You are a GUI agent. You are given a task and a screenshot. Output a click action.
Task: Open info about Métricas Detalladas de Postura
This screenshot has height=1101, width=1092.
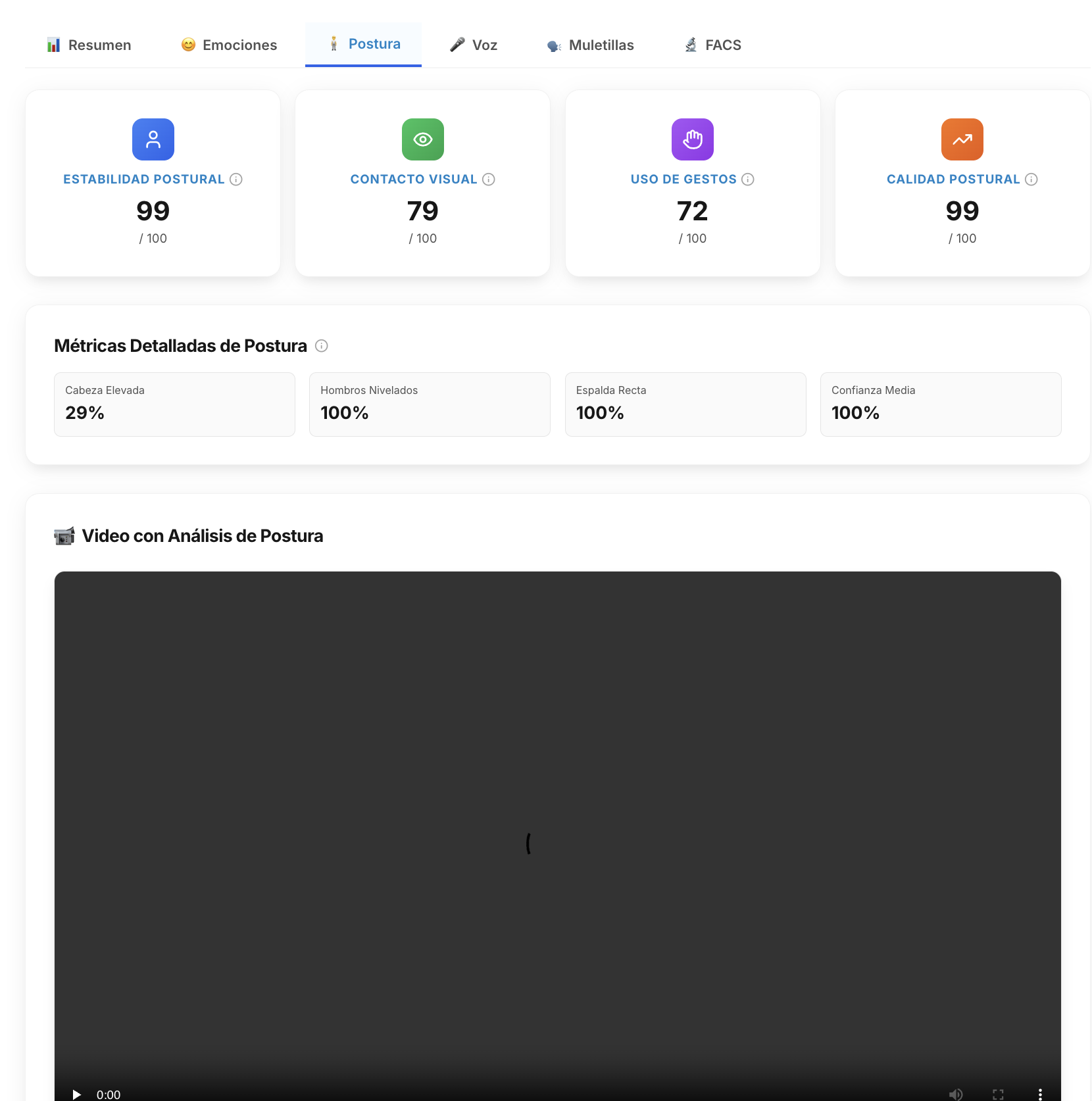click(x=322, y=346)
